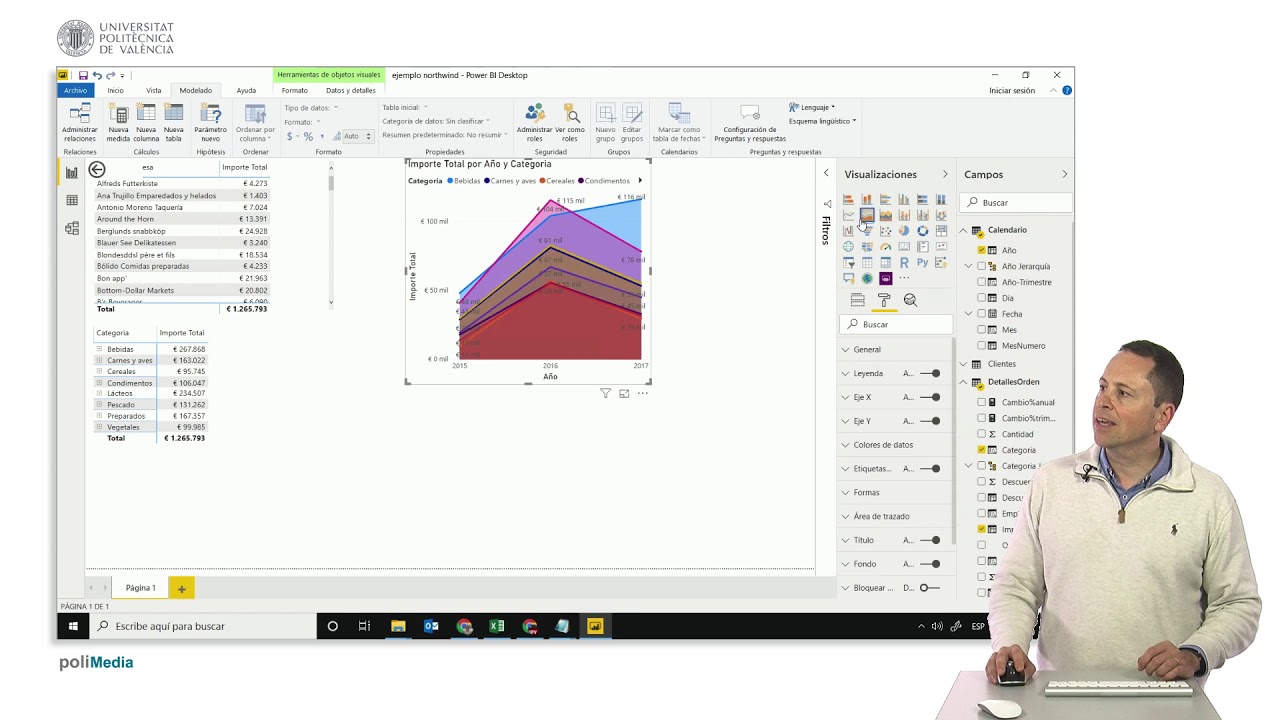Open the Windows Start menu
The width and height of the screenshot is (1280, 720).
73,626
